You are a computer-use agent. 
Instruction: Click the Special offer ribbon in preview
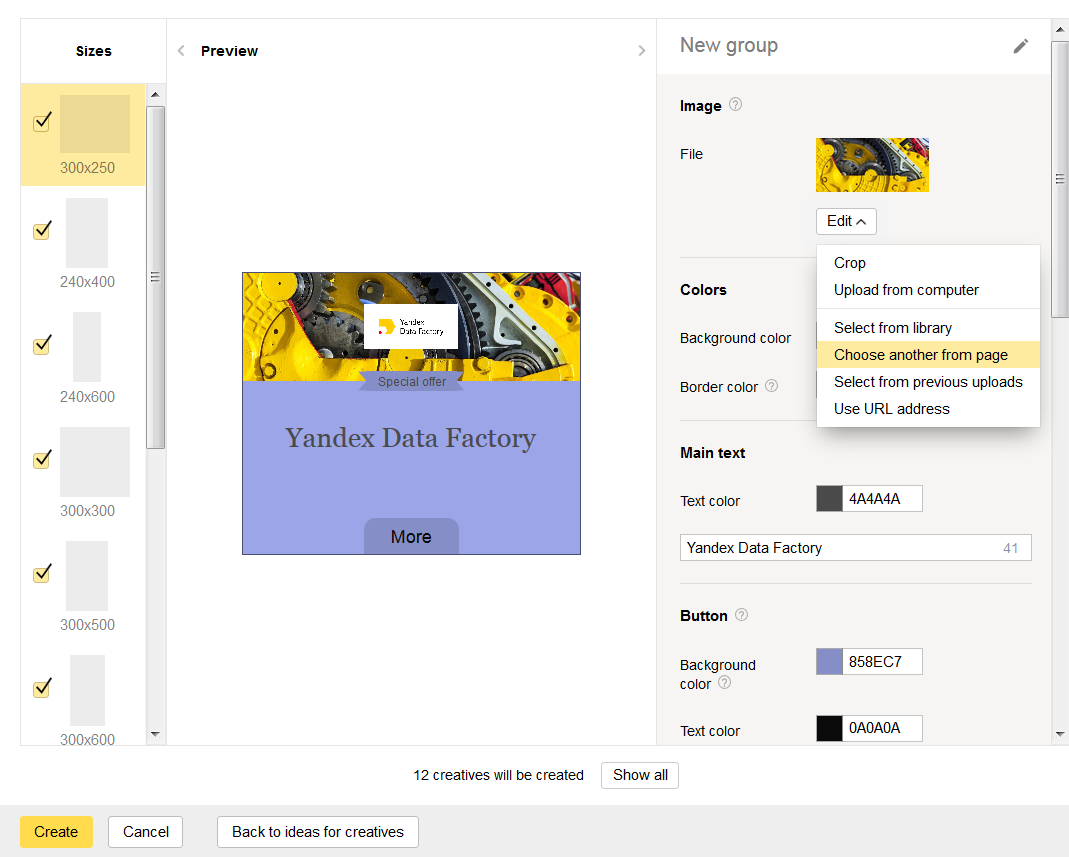click(412, 382)
